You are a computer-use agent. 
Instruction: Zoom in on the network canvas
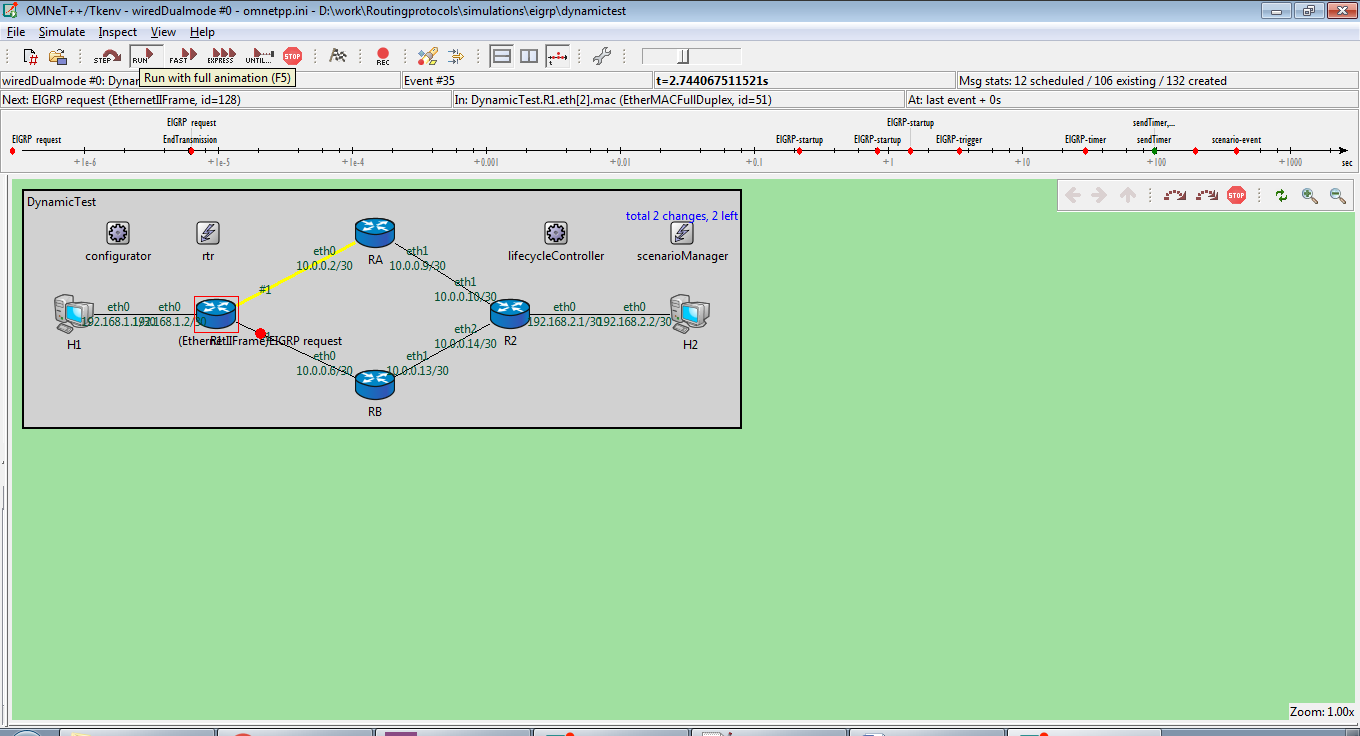(1309, 195)
